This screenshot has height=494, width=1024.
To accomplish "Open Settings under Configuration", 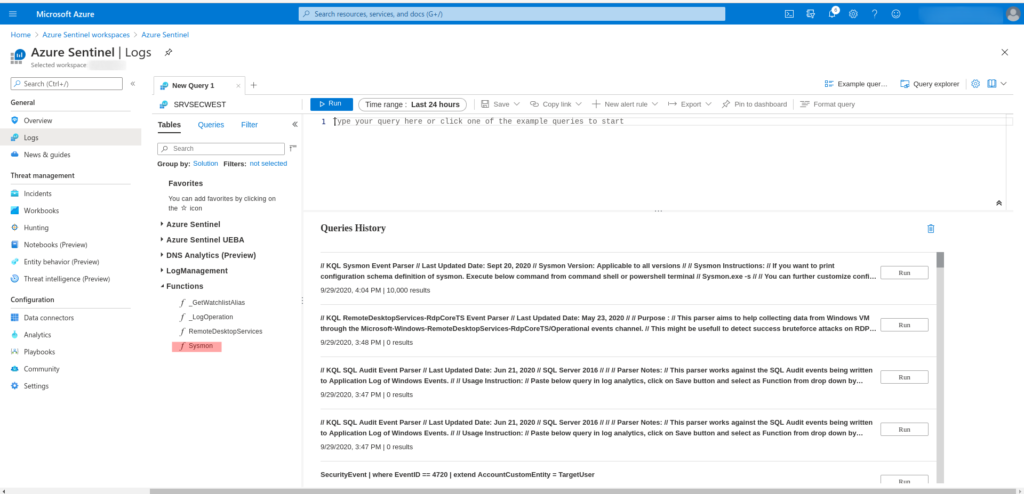I will [x=36, y=386].
